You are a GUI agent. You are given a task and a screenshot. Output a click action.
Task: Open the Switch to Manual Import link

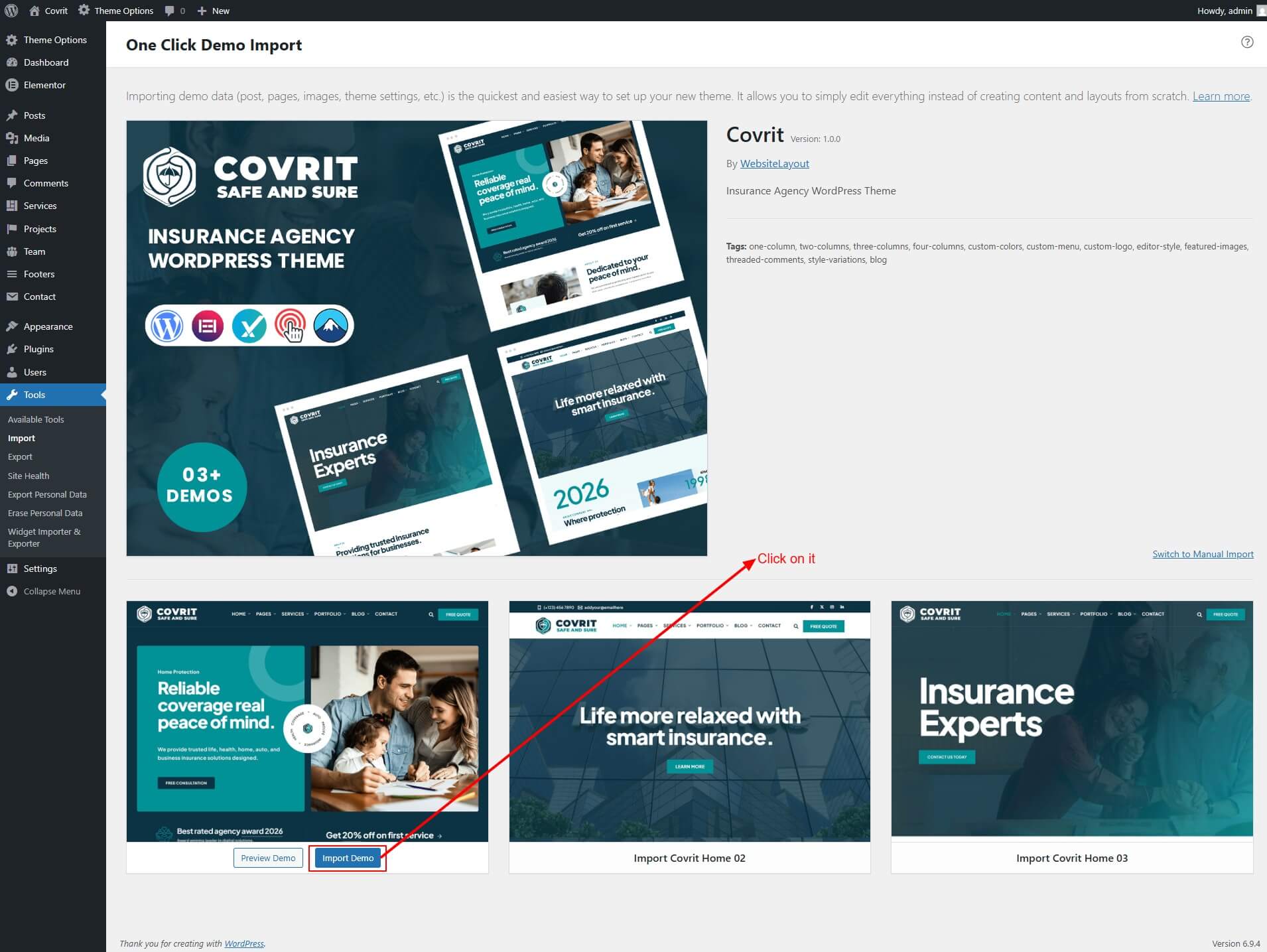(1202, 554)
